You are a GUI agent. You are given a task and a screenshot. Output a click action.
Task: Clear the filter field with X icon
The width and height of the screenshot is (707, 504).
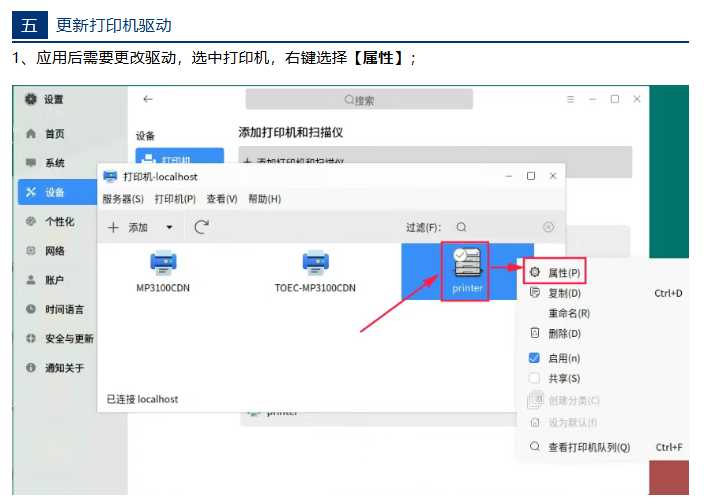548,227
